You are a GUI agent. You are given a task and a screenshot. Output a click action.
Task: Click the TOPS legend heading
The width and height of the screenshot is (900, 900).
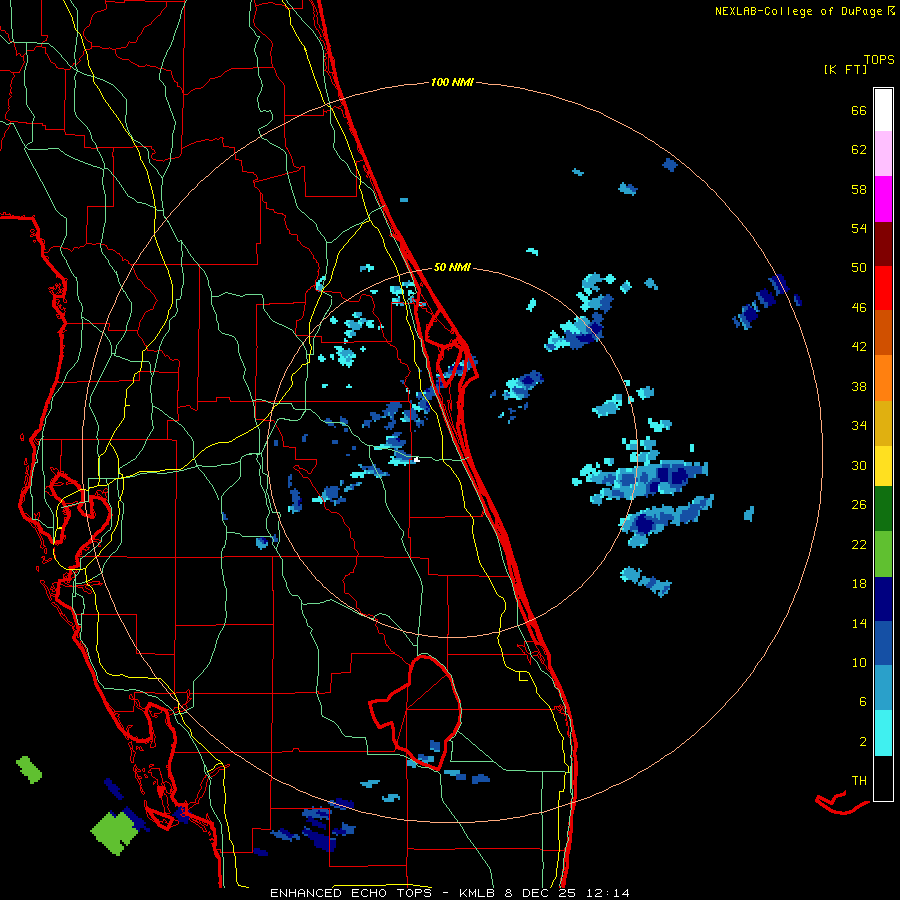click(879, 59)
